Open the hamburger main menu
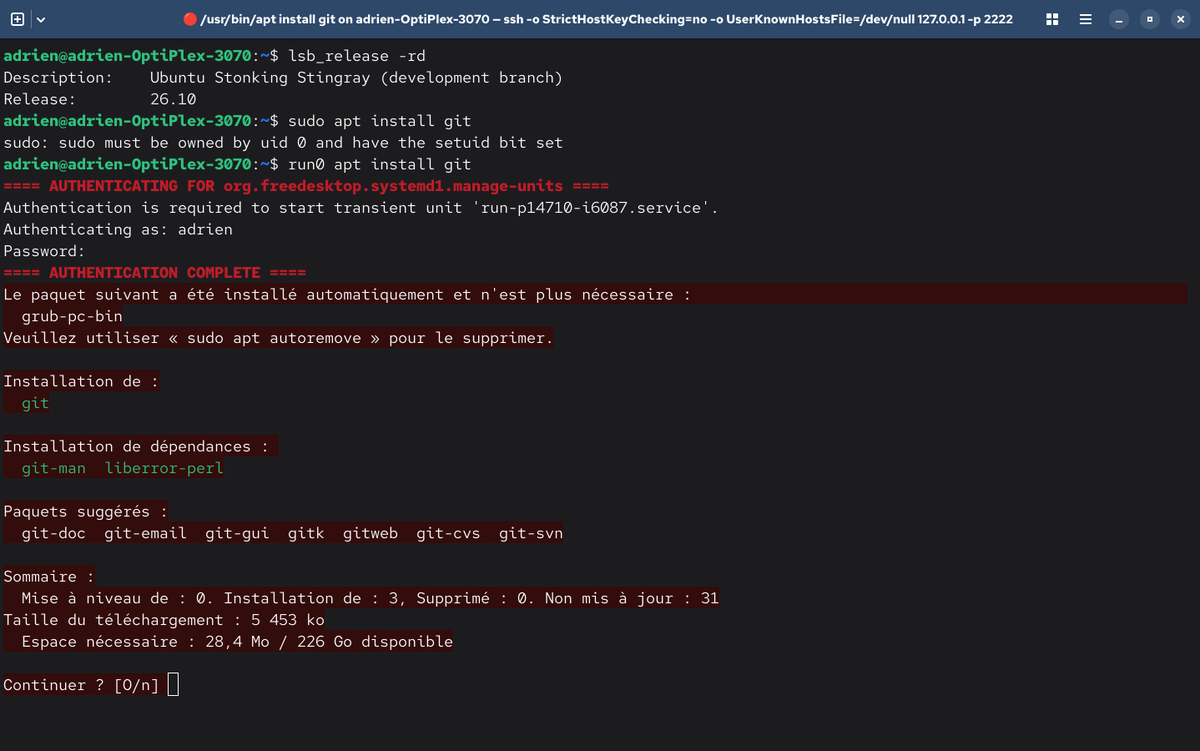The width and height of the screenshot is (1200, 751). click(x=1085, y=19)
